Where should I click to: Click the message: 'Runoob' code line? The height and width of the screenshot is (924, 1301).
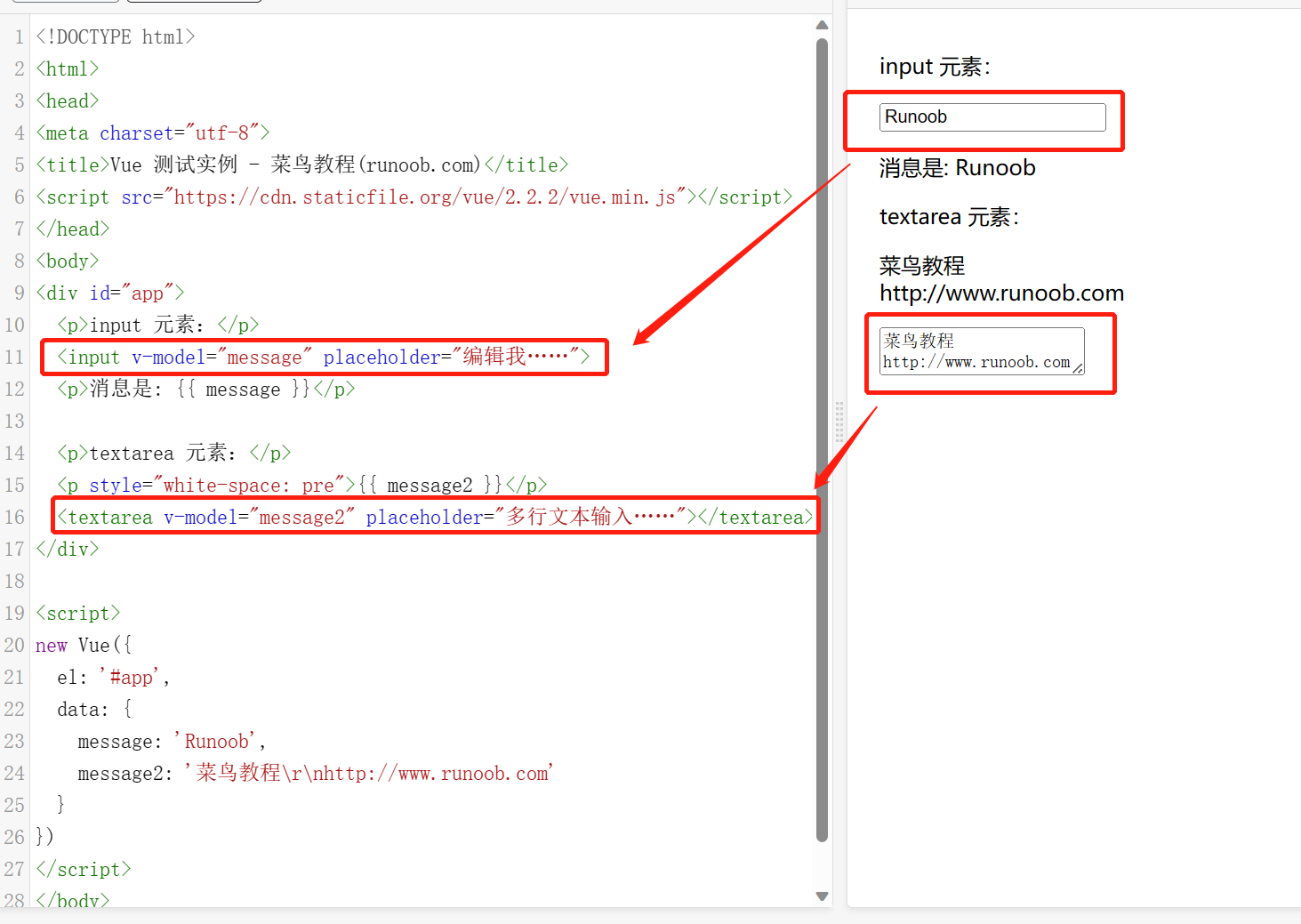coord(173,742)
